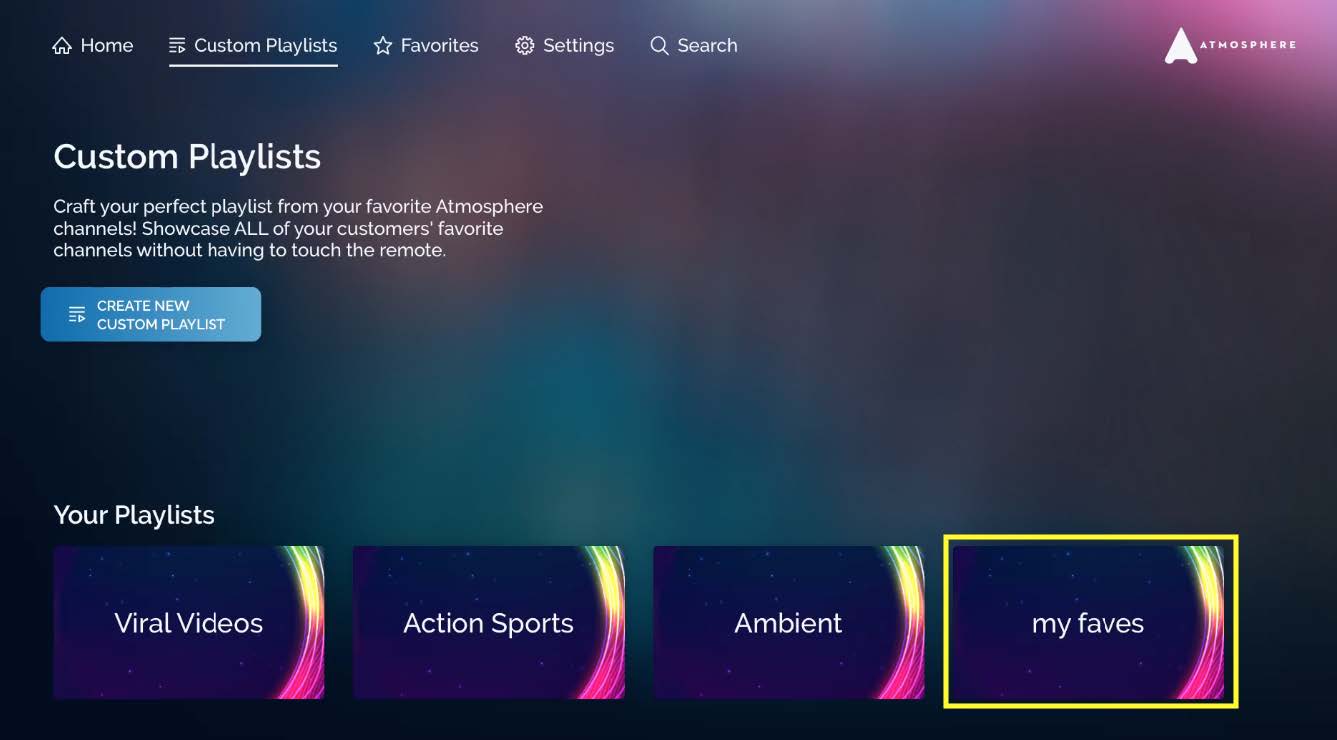Image resolution: width=1337 pixels, height=740 pixels.
Task: Select the underlined Custom Playlists tab text
Action: [266, 46]
